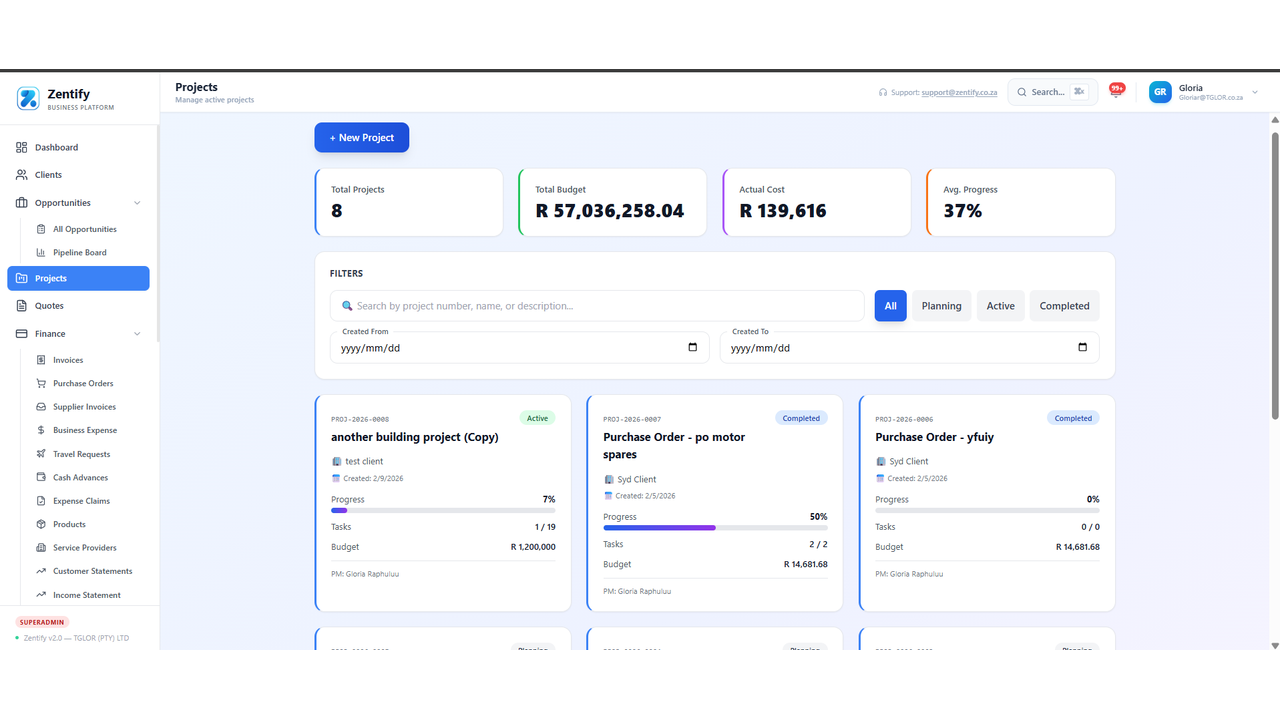The height and width of the screenshot is (720, 1280).
Task: Click the Zentify logo icon
Action: (x=28, y=98)
